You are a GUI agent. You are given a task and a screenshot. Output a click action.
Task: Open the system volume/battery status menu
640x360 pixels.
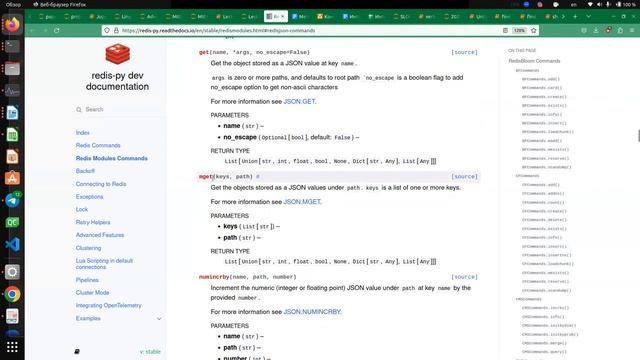click(611, 4)
